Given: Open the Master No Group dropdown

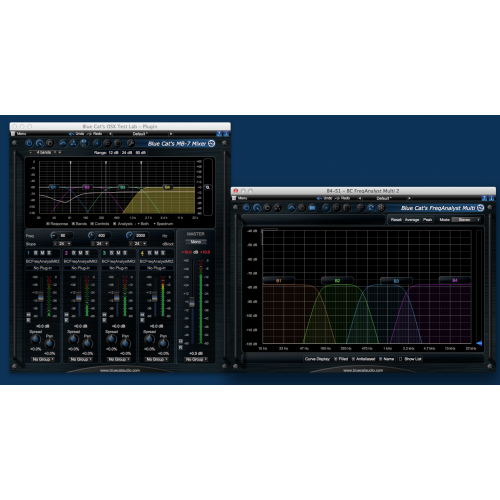Looking at the screenshot, I should click(x=196, y=359).
